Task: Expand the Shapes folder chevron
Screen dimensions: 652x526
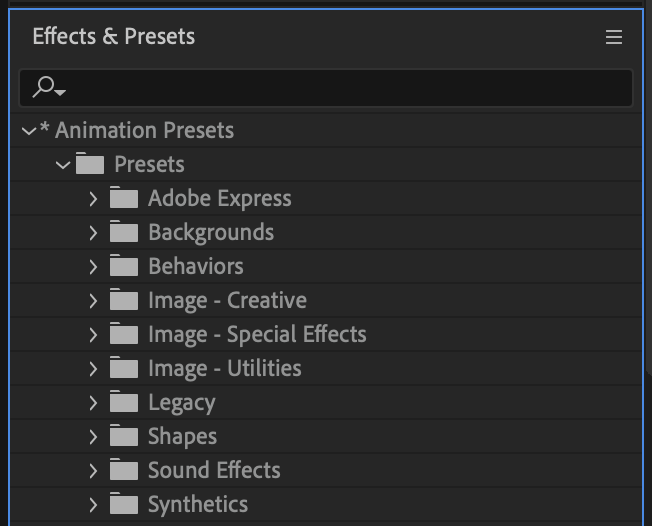Action: coord(93,437)
